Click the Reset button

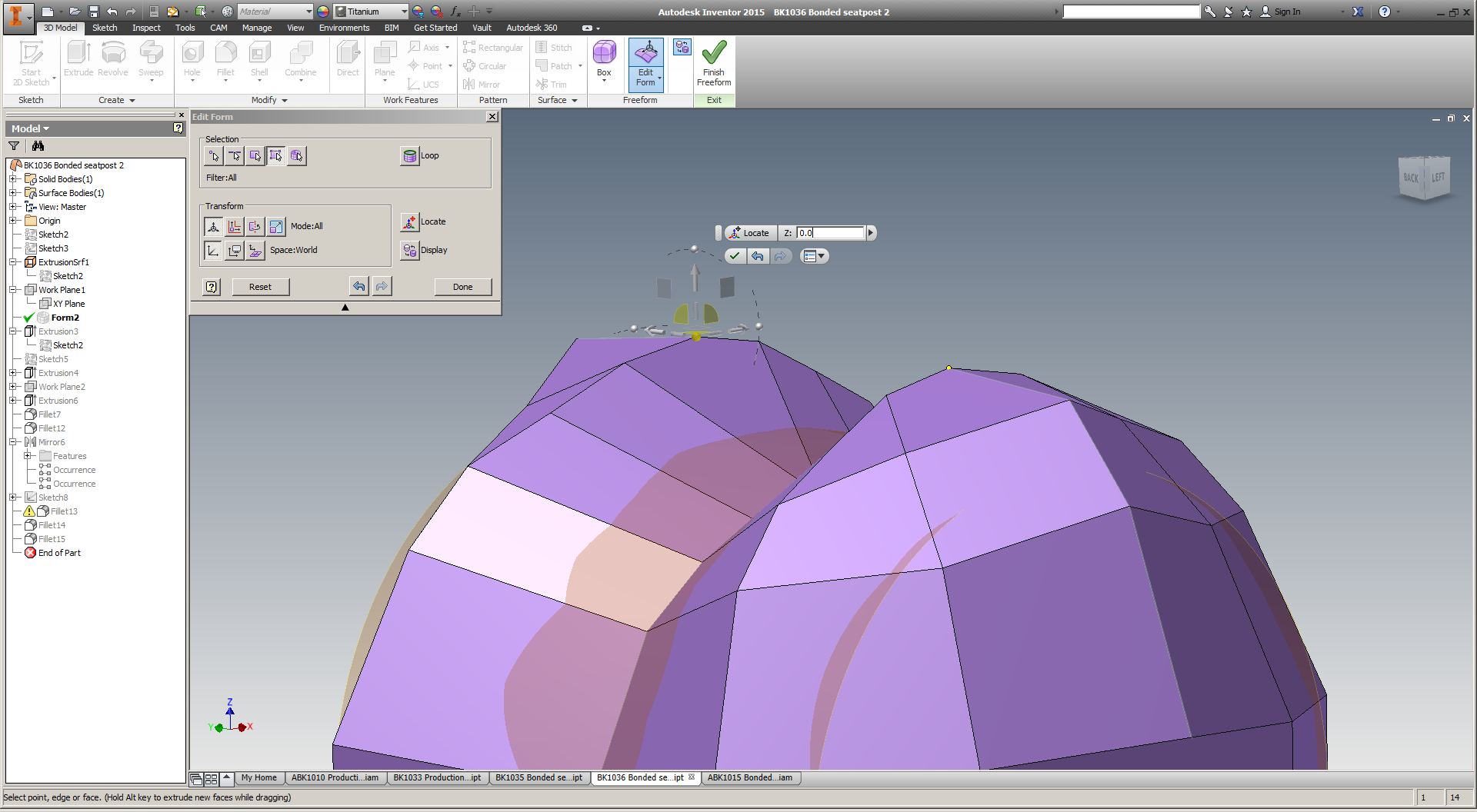pos(261,287)
